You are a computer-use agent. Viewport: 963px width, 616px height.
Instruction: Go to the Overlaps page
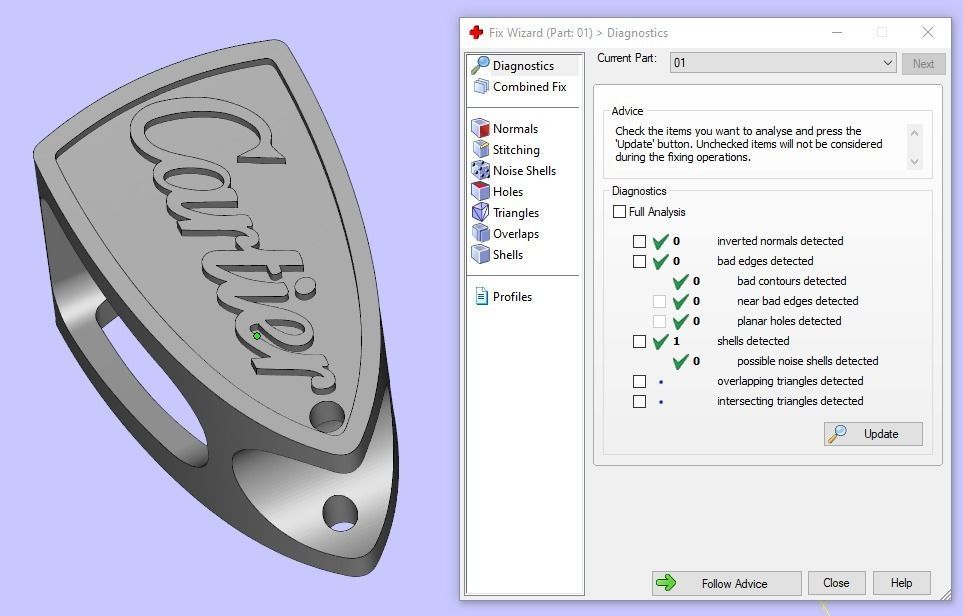pos(516,233)
